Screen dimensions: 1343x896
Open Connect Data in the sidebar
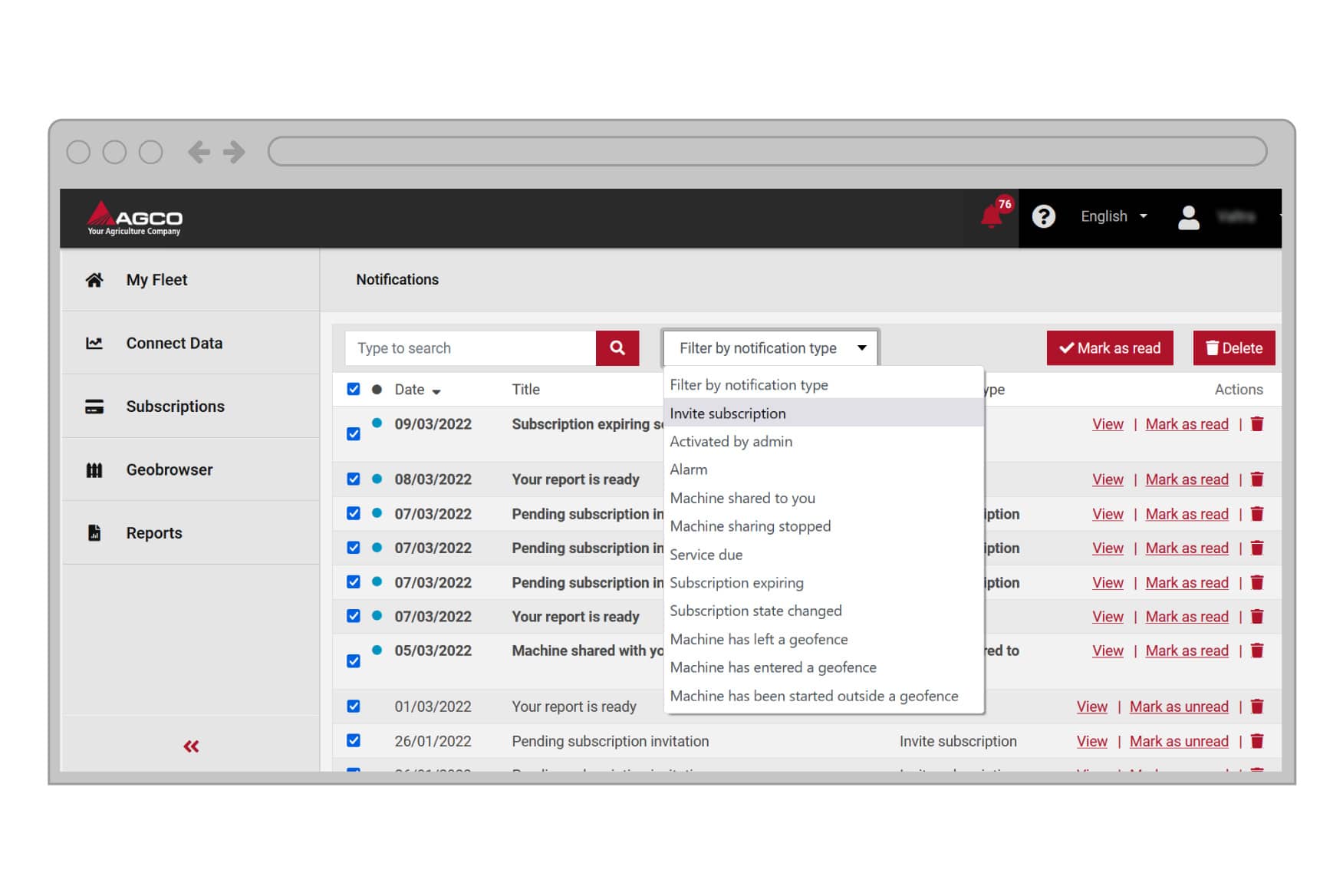tap(190, 343)
